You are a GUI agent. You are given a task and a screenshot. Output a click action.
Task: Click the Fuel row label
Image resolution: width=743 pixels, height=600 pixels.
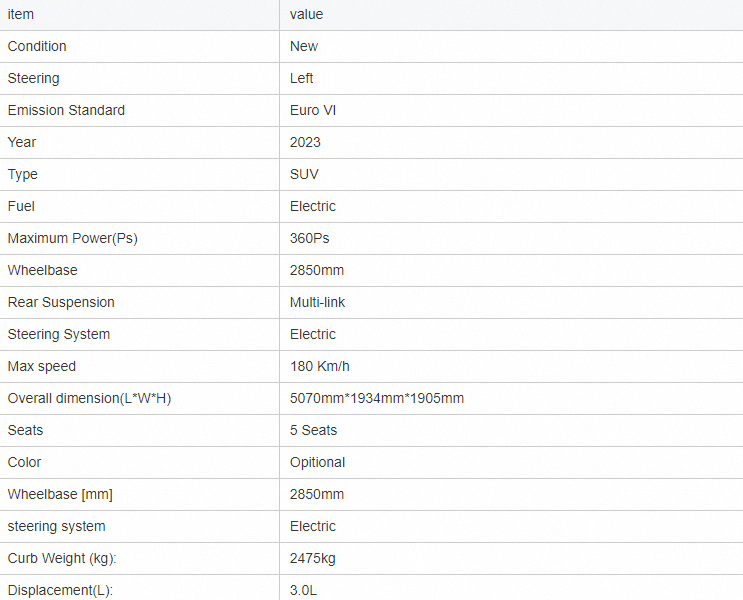pos(21,206)
